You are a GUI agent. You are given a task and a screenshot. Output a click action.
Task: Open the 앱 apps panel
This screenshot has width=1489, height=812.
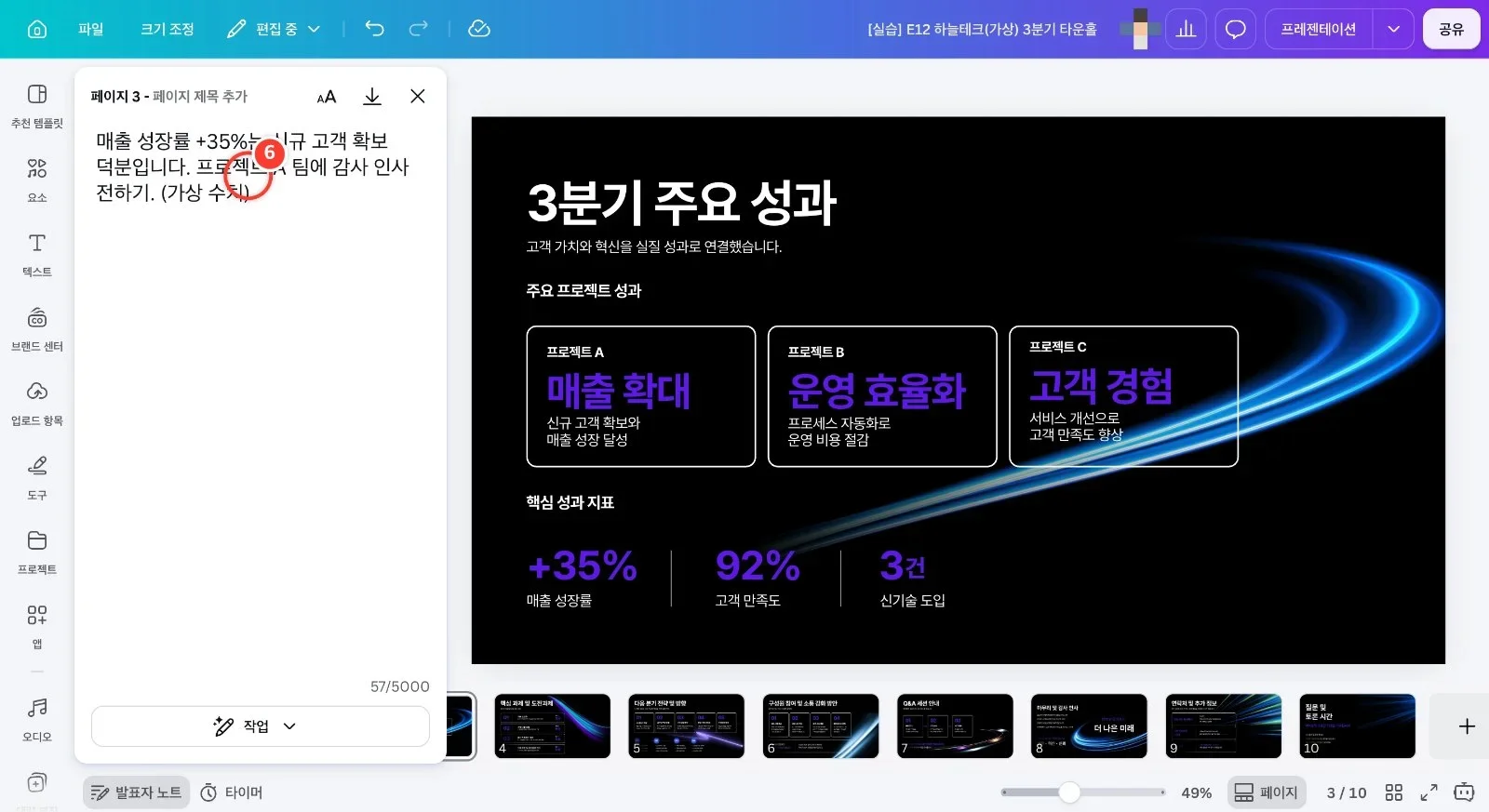pyautogui.click(x=37, y=627)
